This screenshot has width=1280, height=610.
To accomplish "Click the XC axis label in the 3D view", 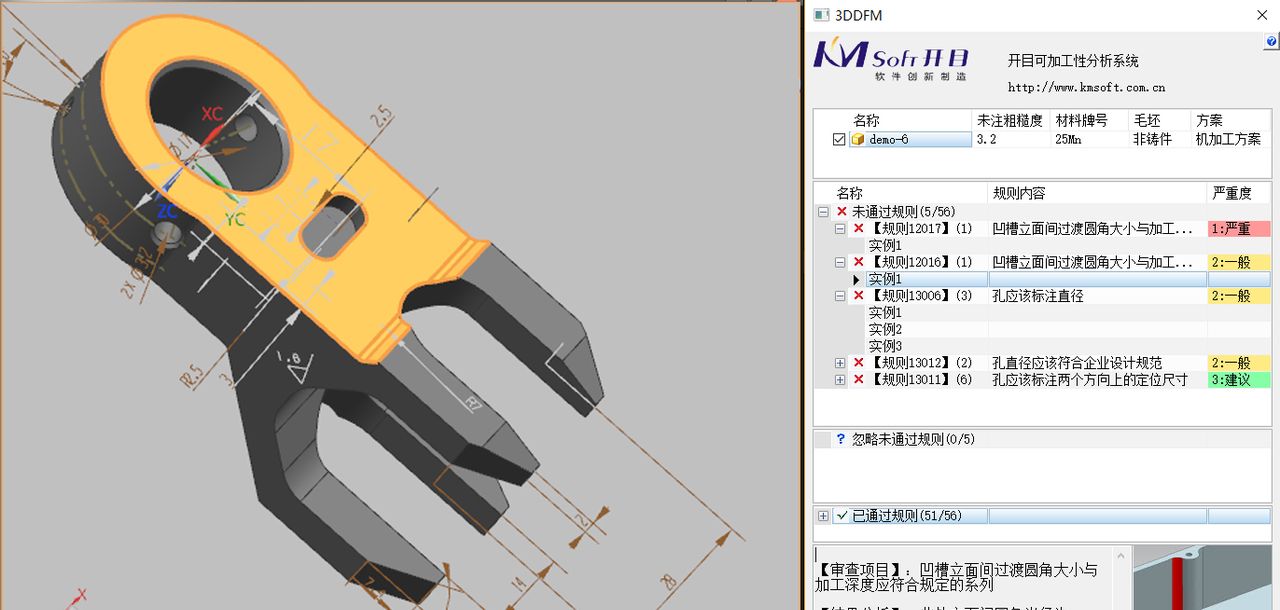I will tap(211, 114).
